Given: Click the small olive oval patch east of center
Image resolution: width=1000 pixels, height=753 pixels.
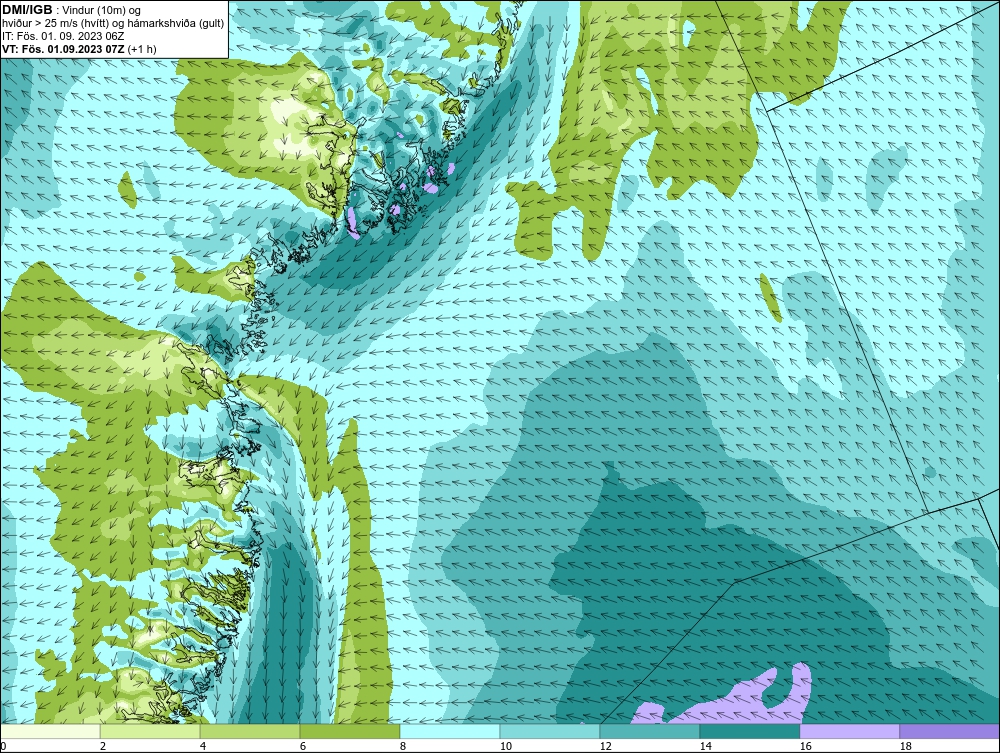Looking at the screenshot, I should coord(770,297).
